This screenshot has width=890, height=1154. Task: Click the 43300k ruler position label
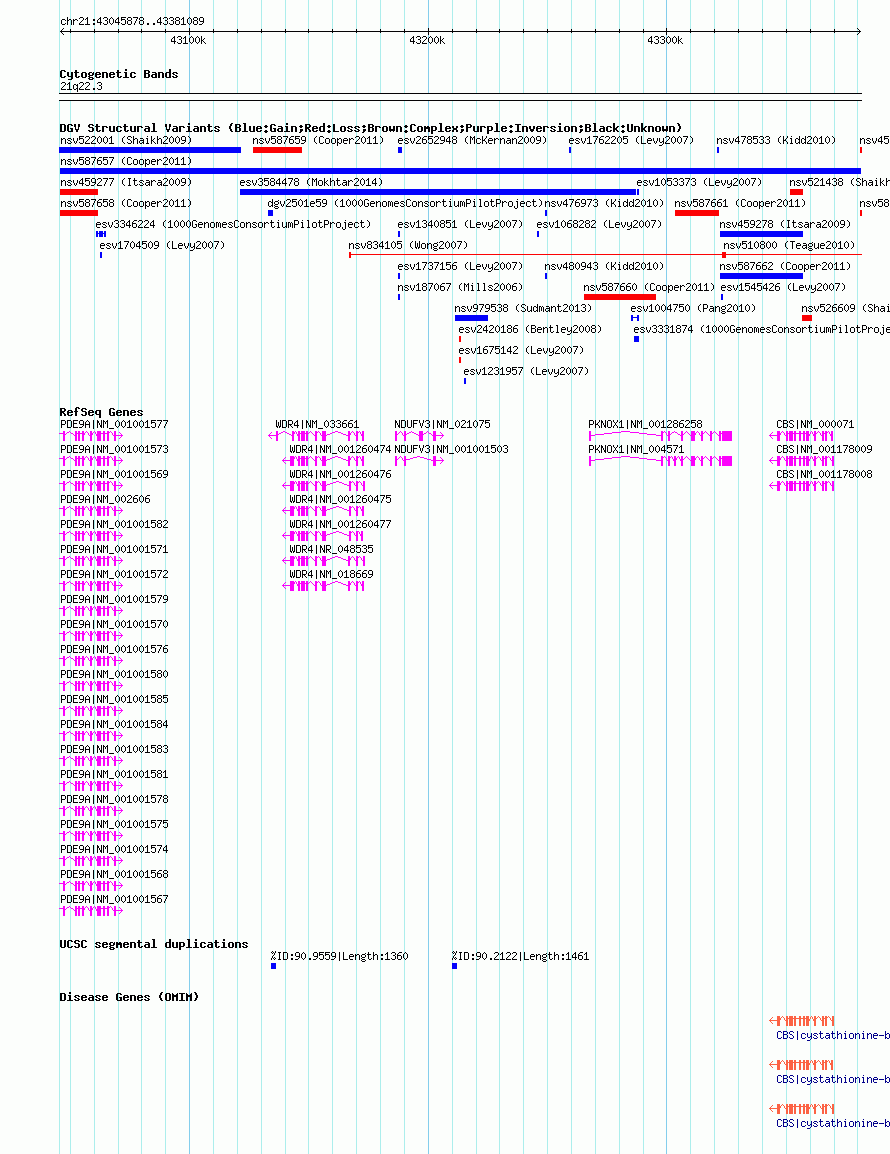(665, 40)
